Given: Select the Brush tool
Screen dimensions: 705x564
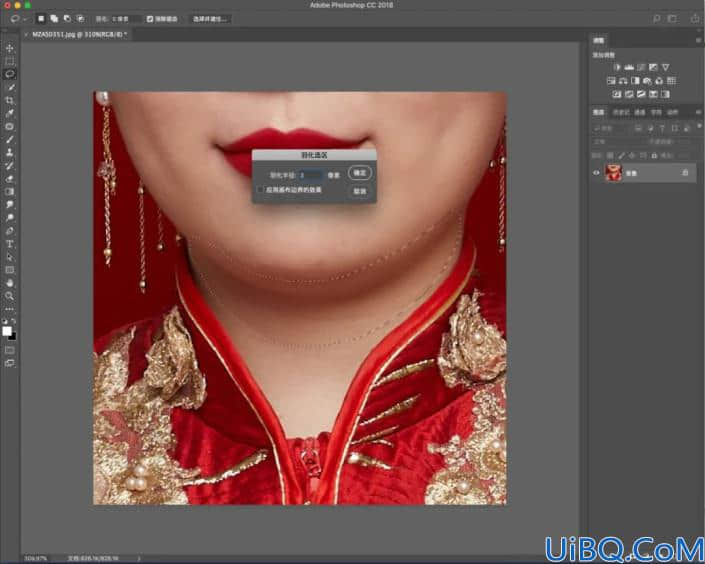Looking at the screenshot, I should tap(9, 139).
